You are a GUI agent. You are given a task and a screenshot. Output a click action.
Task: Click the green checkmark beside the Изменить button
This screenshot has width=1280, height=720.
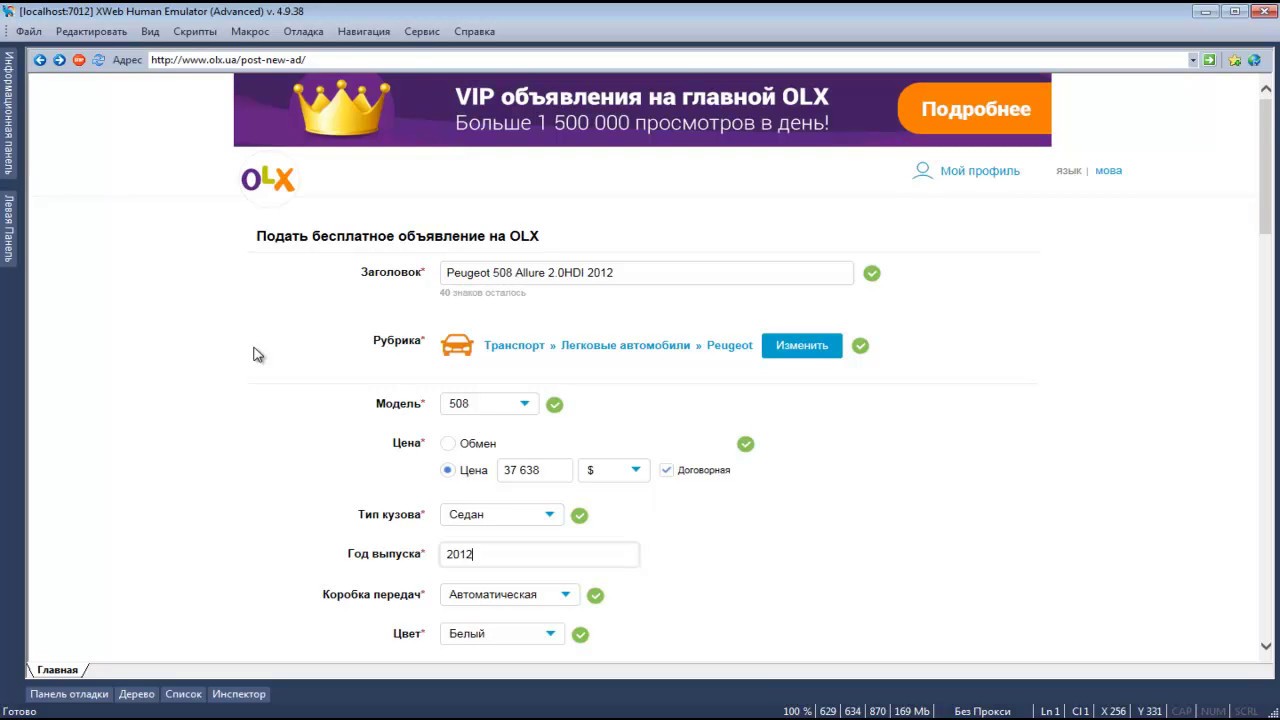860,346
